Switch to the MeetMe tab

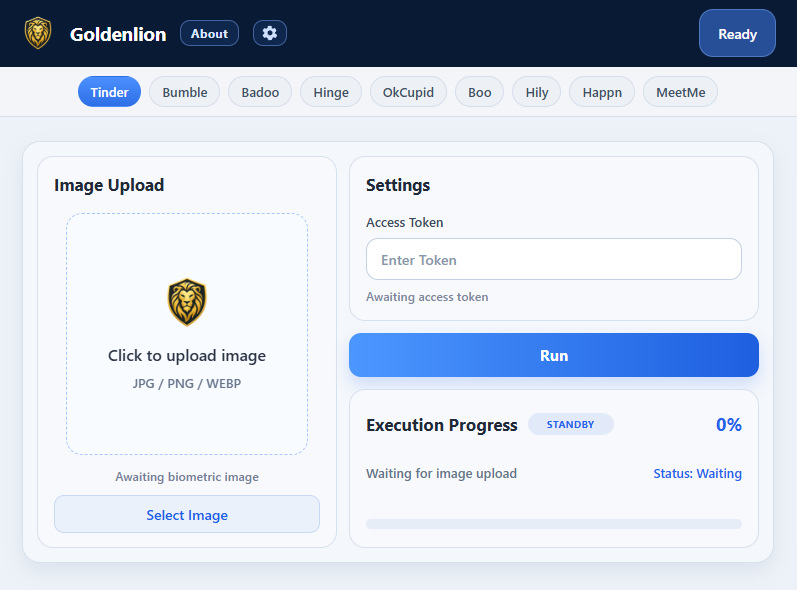pyautogui.click(x=681, y=92)
